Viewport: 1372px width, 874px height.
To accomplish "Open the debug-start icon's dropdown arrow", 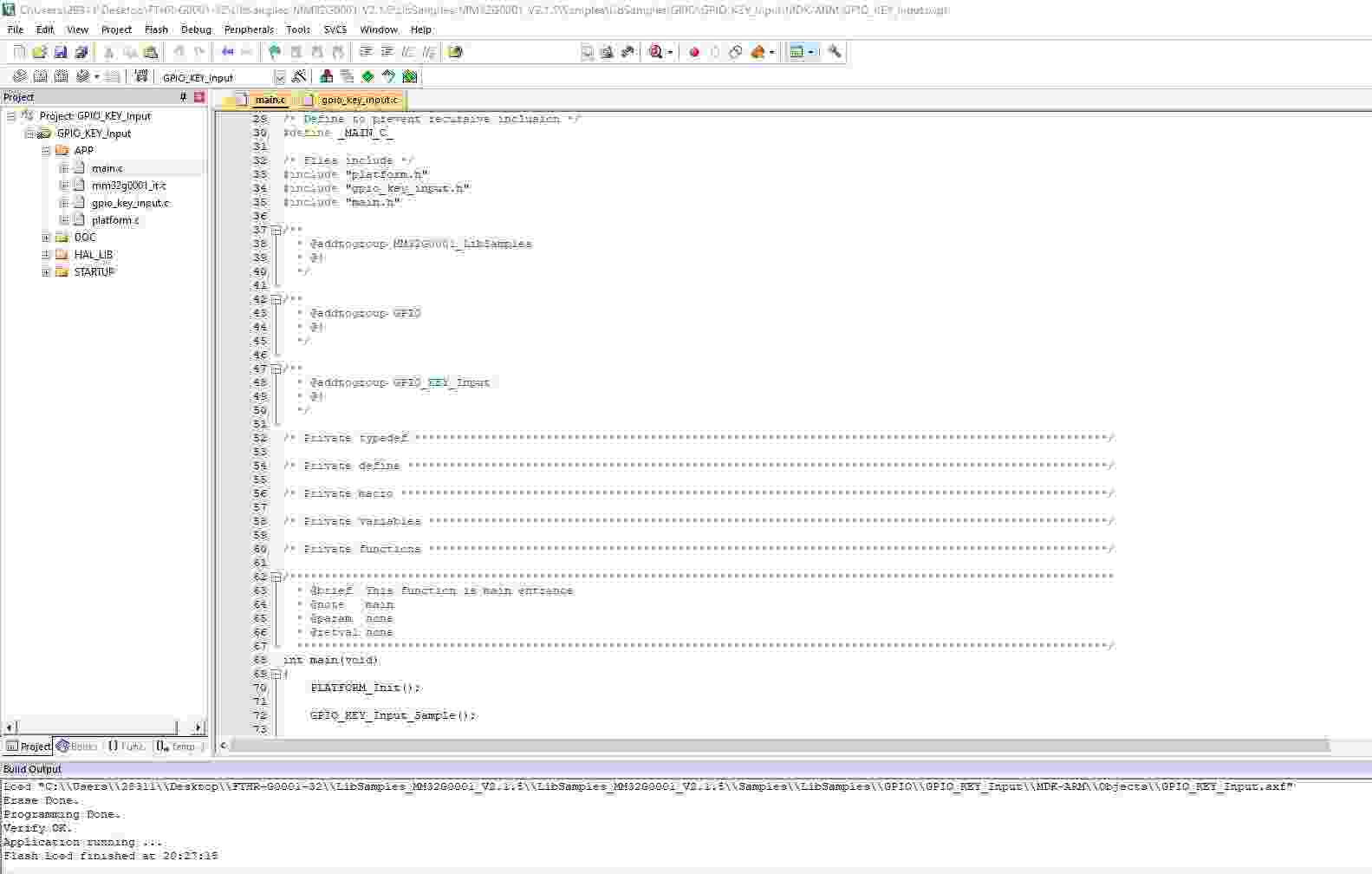I will [x=669, y=52].
